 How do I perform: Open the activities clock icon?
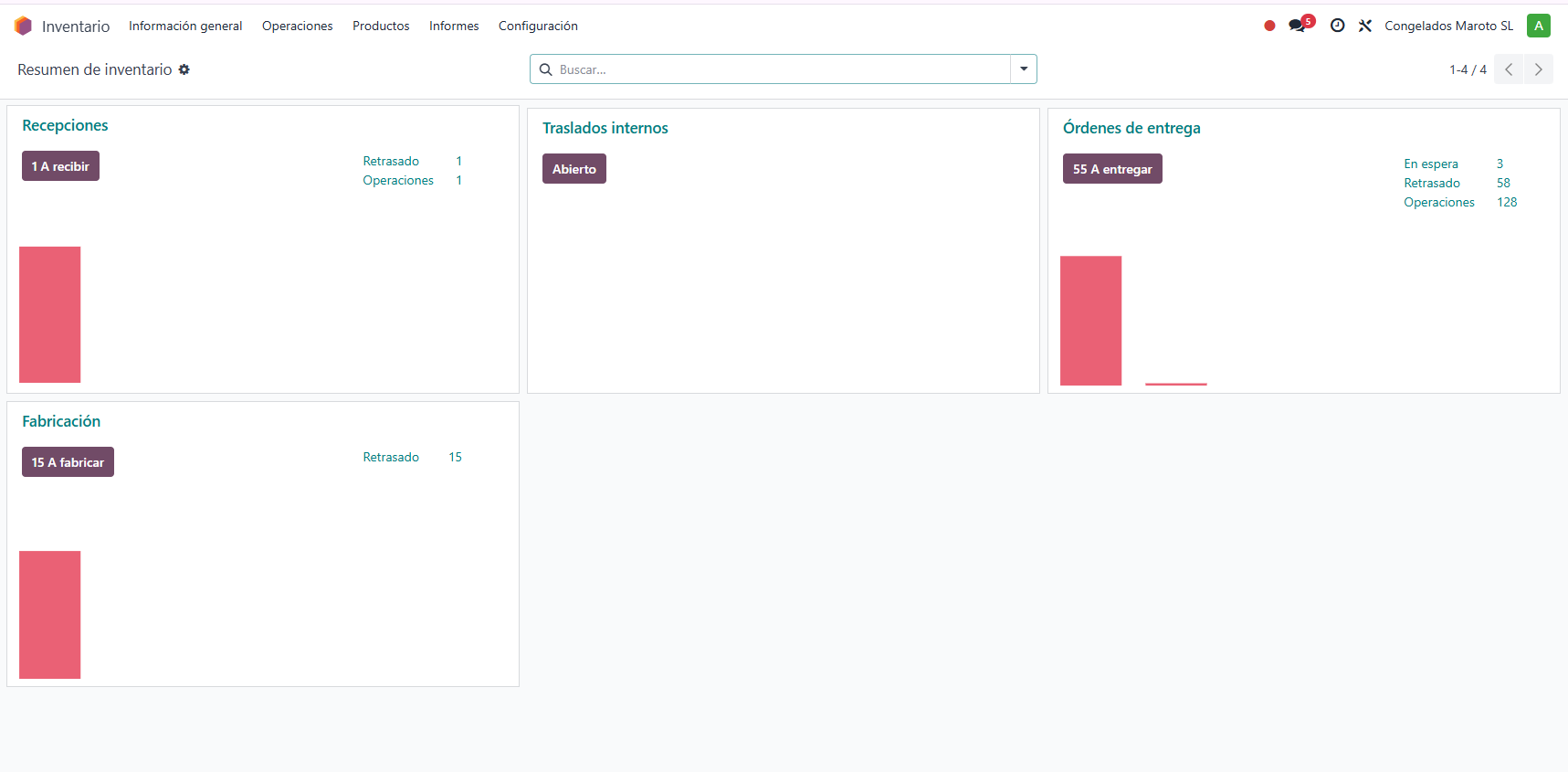coord(1337,26)
